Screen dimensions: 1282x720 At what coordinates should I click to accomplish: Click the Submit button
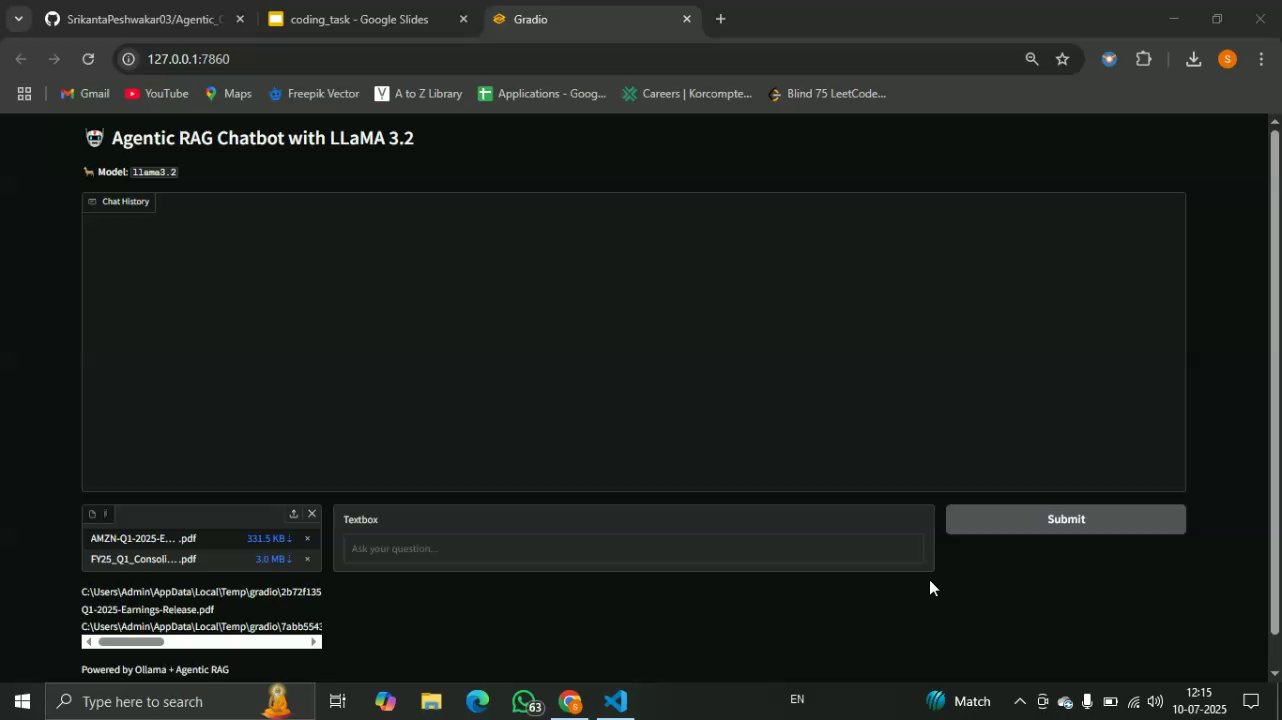click(1065, 519)
